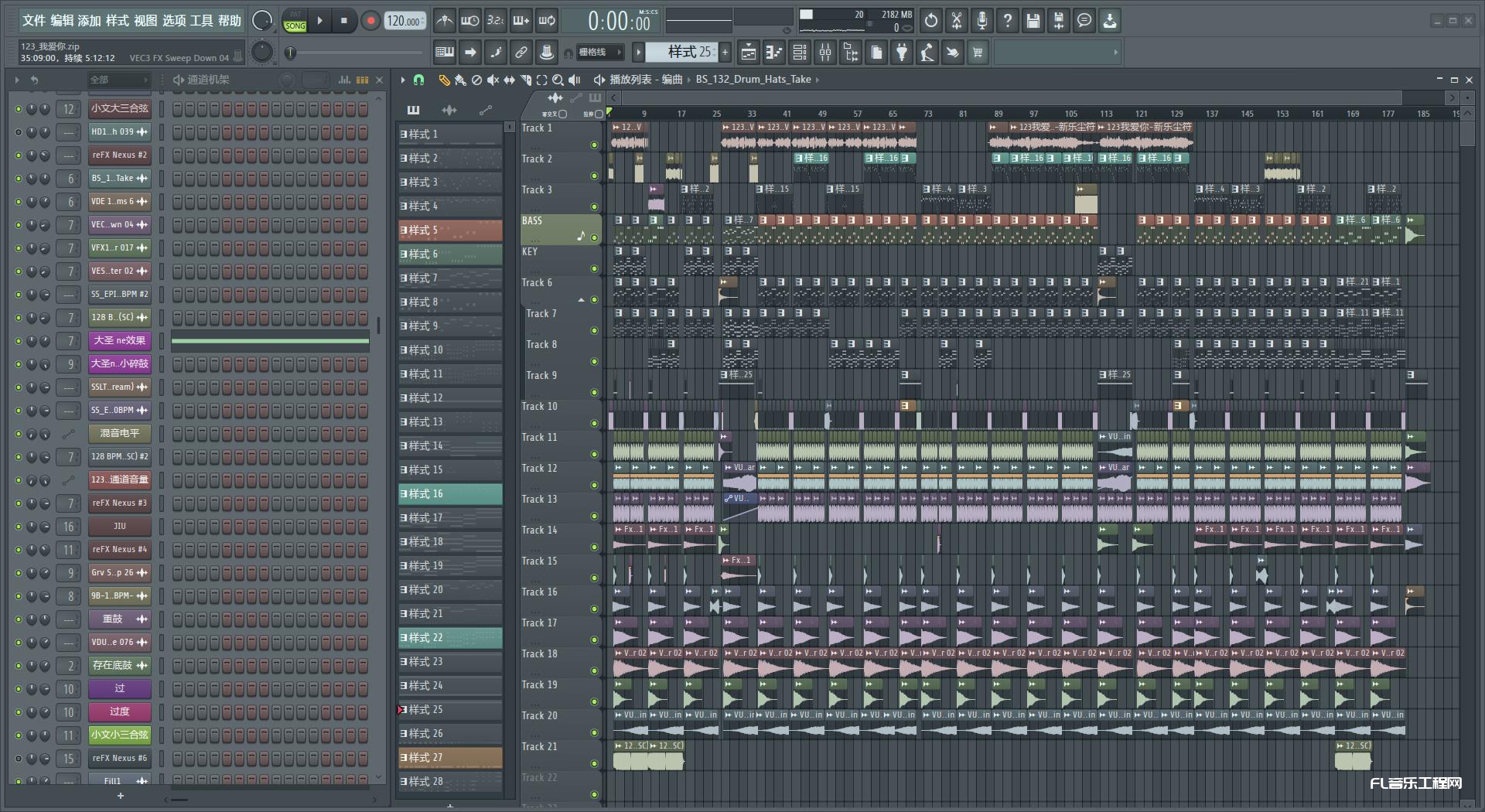Select the slice tool in playlist toolbar
Image resolution: width=1485 pixels, height=812 pixels.
tap(525, 80)
